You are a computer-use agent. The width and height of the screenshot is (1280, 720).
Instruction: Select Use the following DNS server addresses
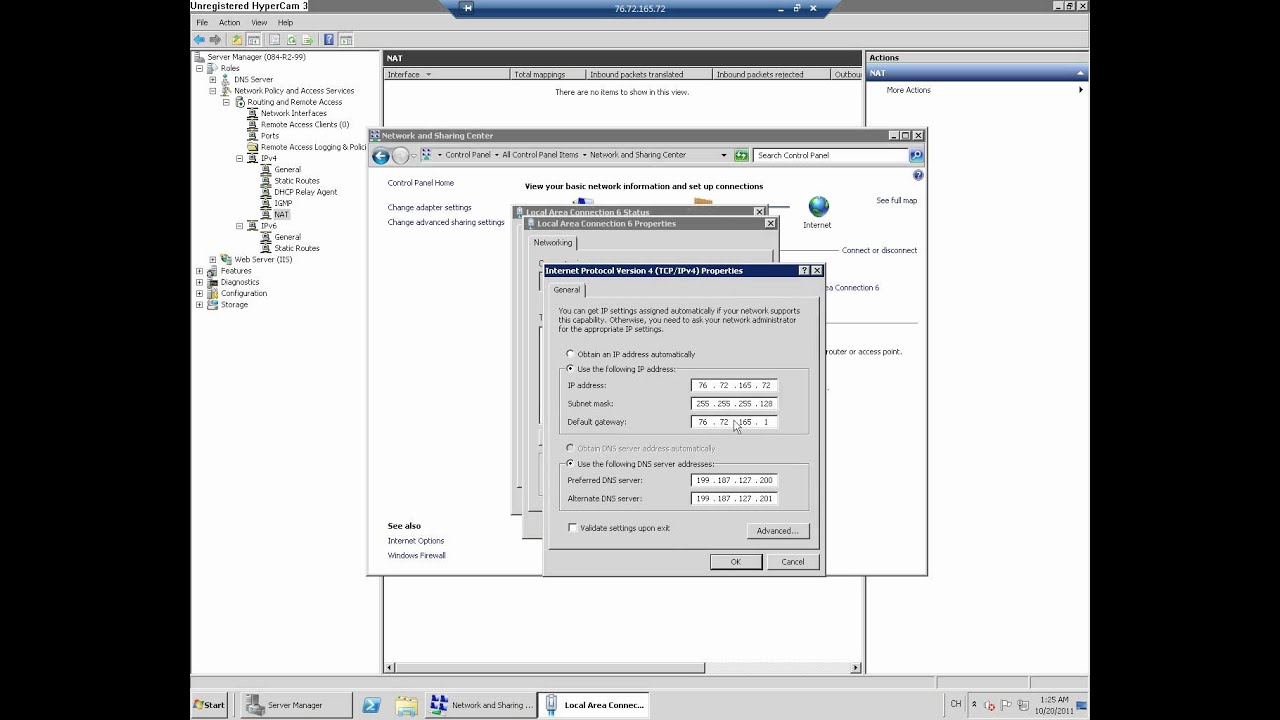coord(571,464)
